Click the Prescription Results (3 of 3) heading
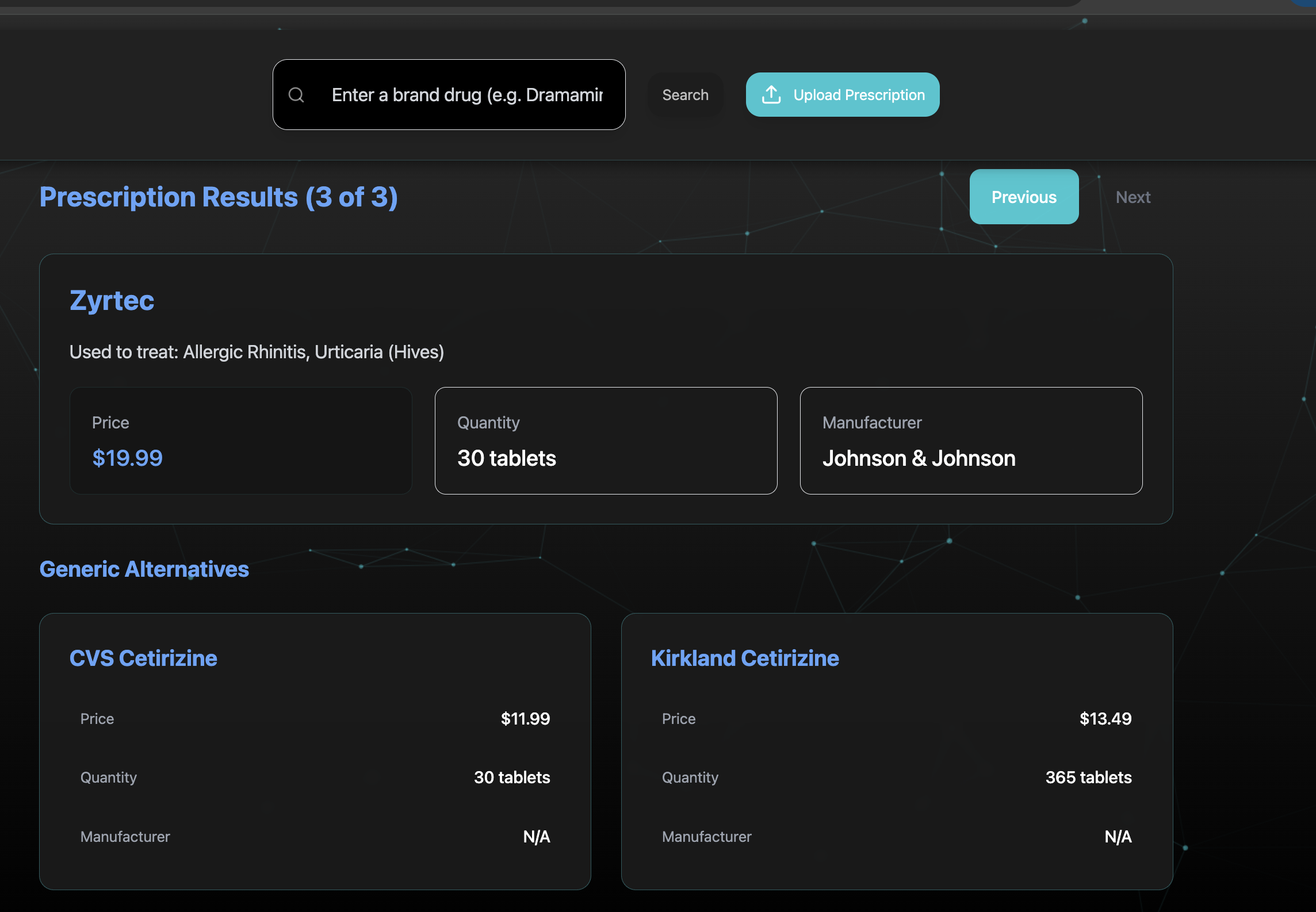Viewport: 1316px width, 912px height. click(x=219, y=197)
